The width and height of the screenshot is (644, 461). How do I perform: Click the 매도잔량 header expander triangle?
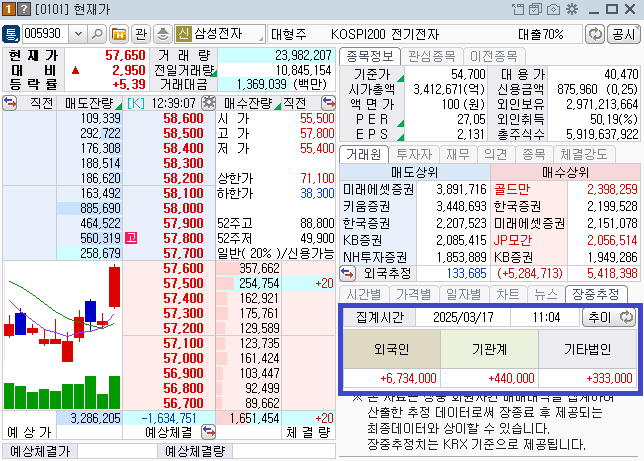pyautogui.click(x=119, y=107)
